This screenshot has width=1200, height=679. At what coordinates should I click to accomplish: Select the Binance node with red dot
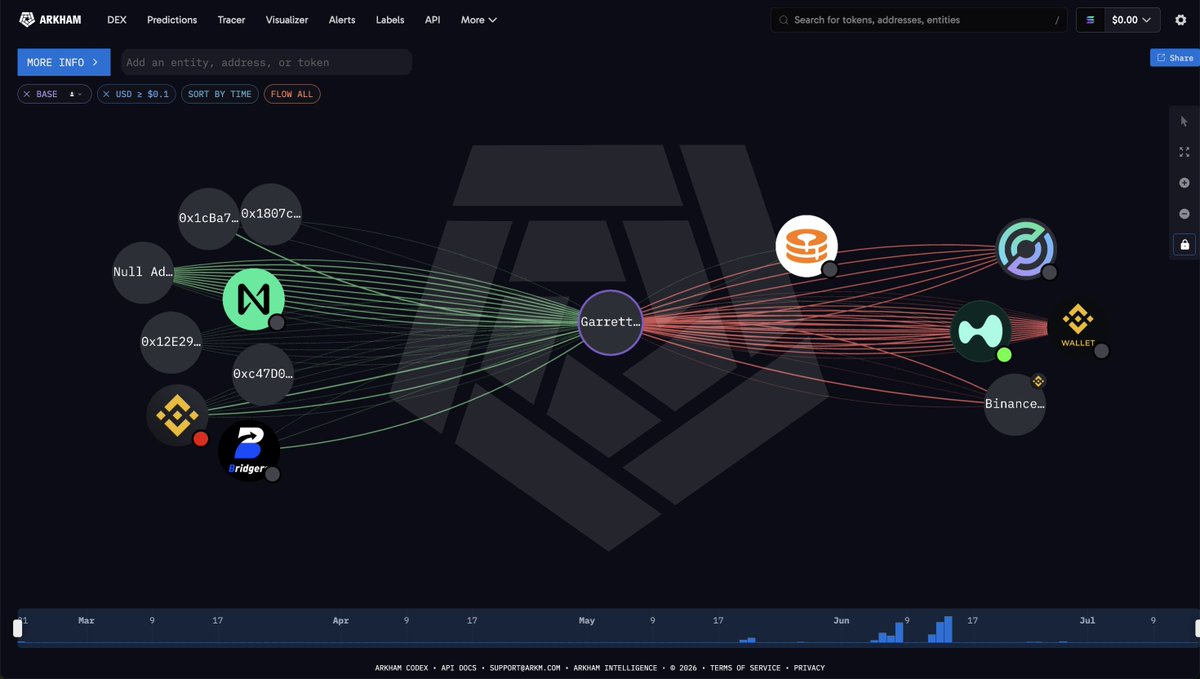177,414
